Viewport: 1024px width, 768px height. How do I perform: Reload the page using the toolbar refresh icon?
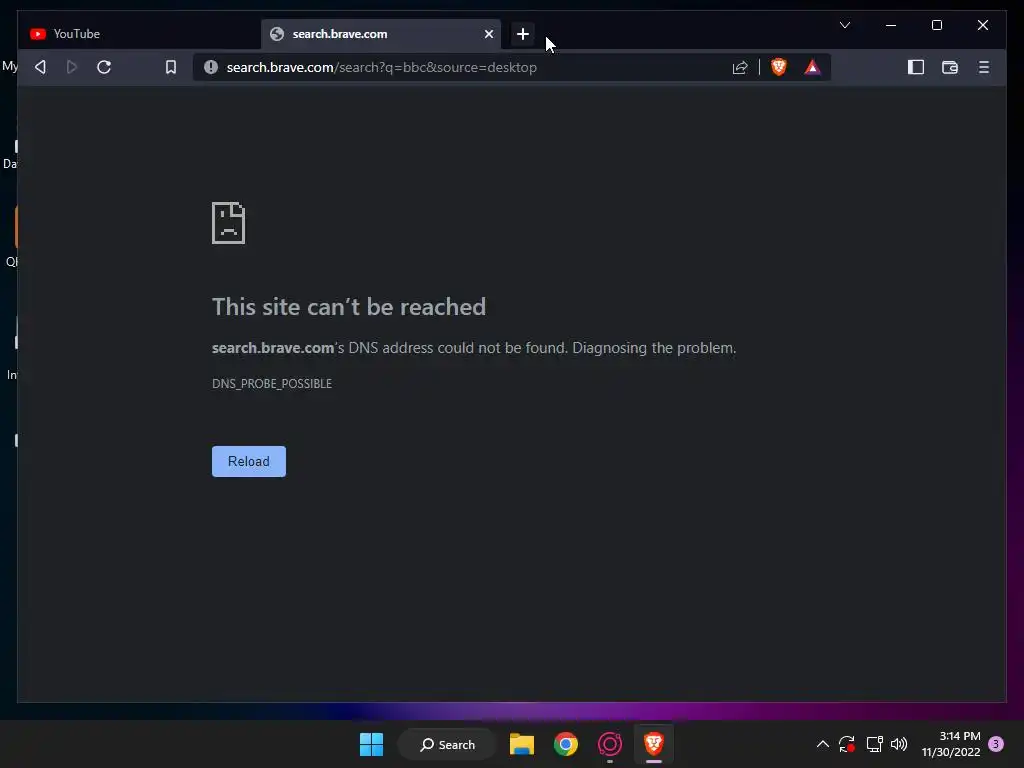tap(104, 67)
